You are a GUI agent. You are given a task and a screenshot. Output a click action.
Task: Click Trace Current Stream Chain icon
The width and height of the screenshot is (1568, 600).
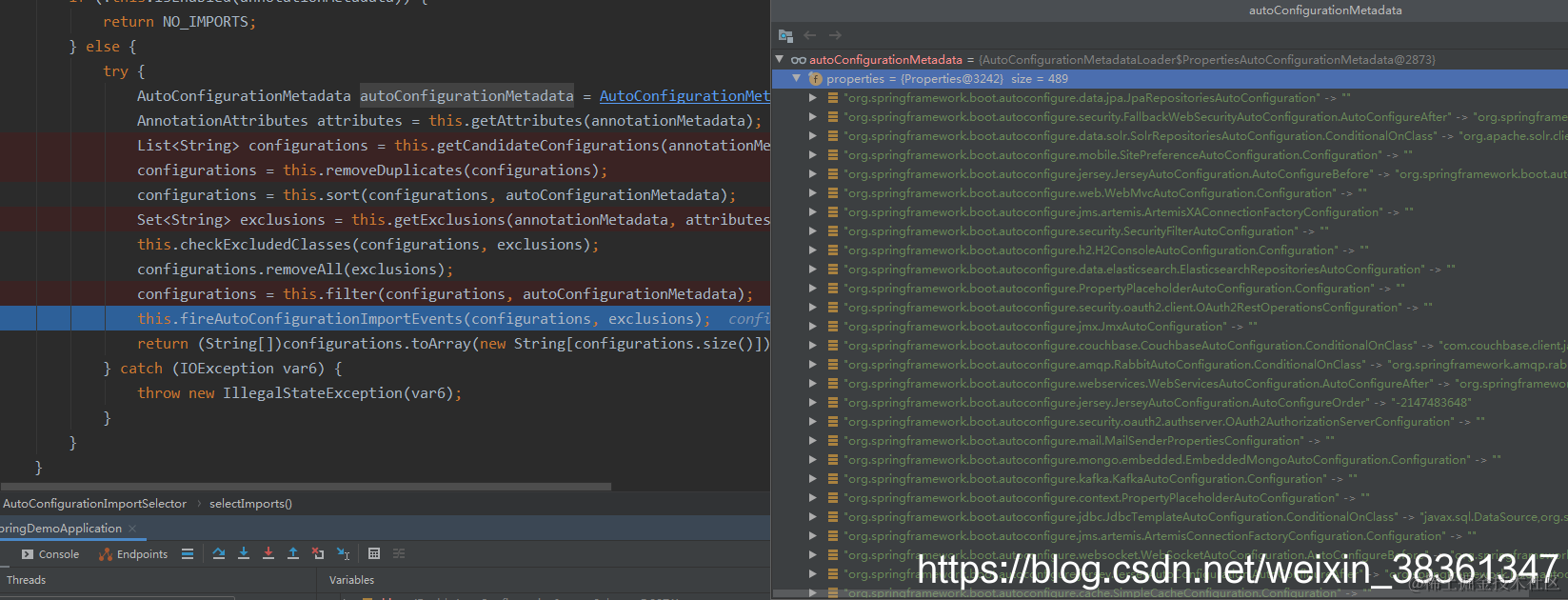(399, 553)
